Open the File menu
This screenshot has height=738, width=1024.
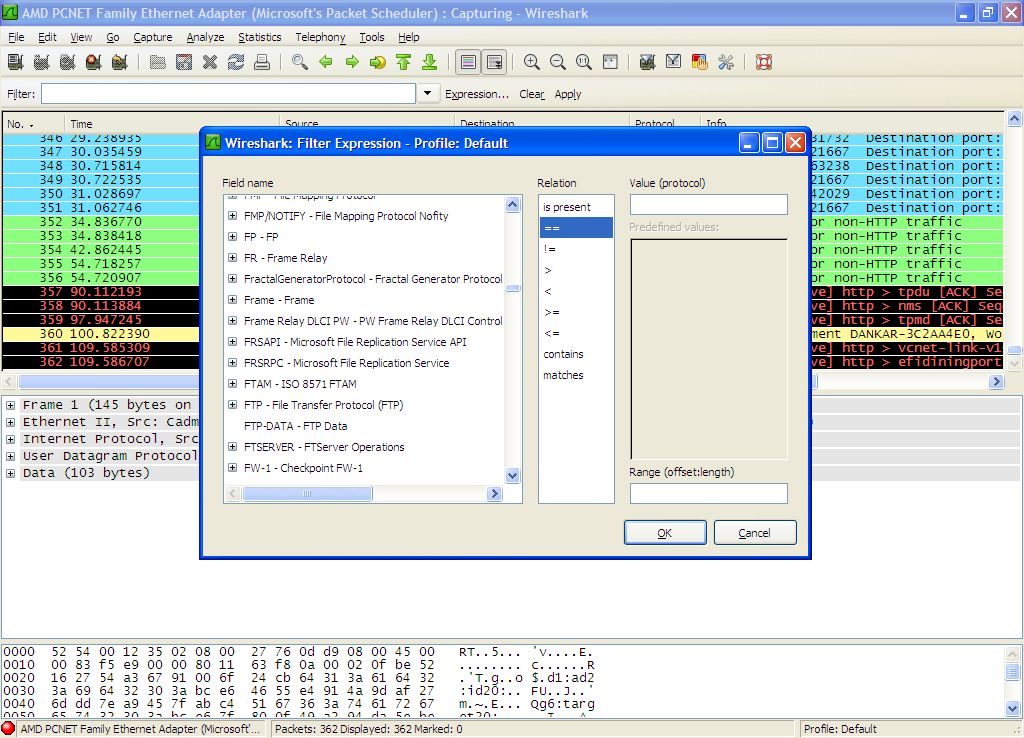coord(16,37)
